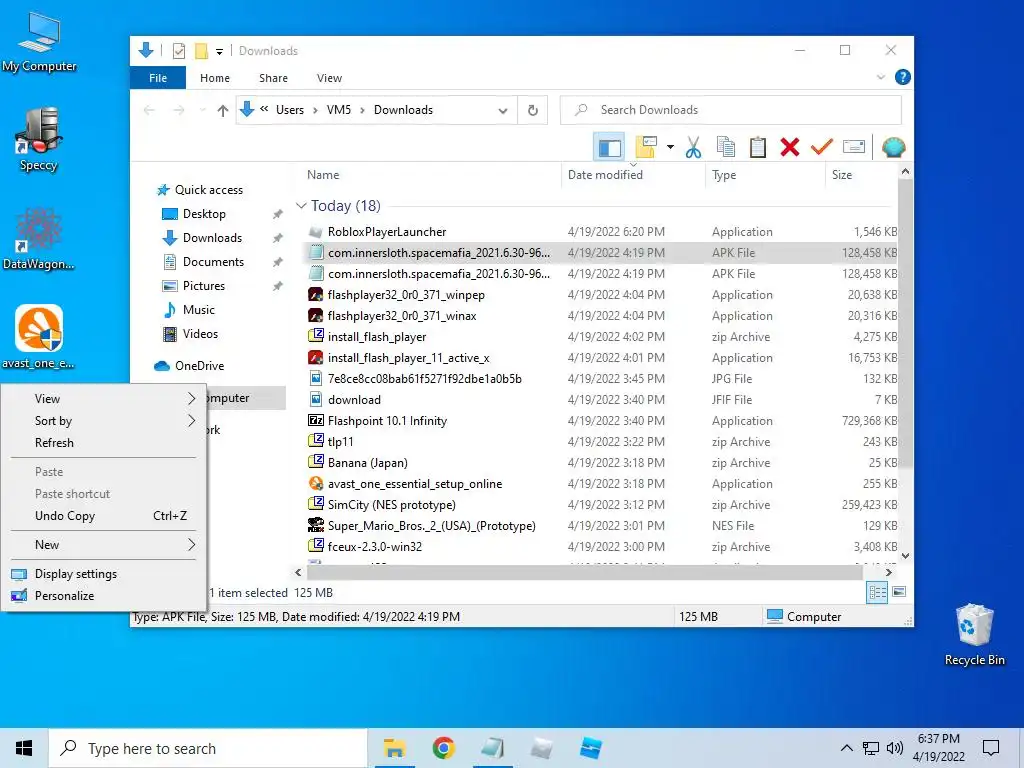1024x768 pixels.
Task: Switch to large thumbnails view button
Action: tap(899, 592)
